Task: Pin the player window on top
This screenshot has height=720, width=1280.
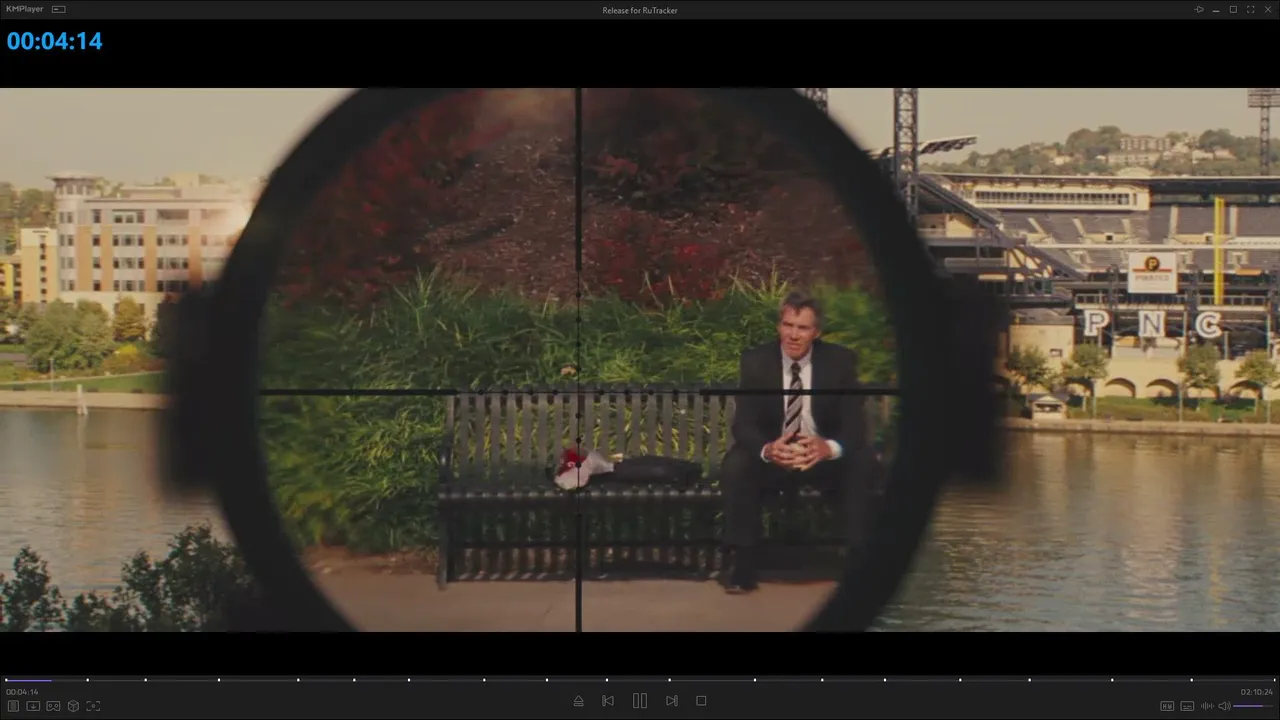Action: [1199, 9]
